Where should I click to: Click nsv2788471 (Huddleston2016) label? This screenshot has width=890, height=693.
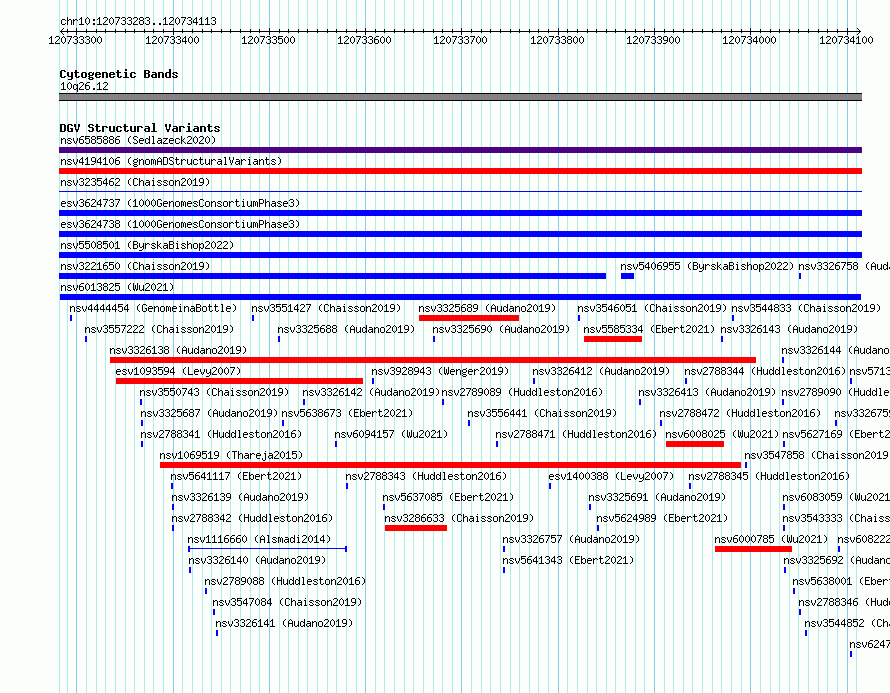(x=576, y=434)
